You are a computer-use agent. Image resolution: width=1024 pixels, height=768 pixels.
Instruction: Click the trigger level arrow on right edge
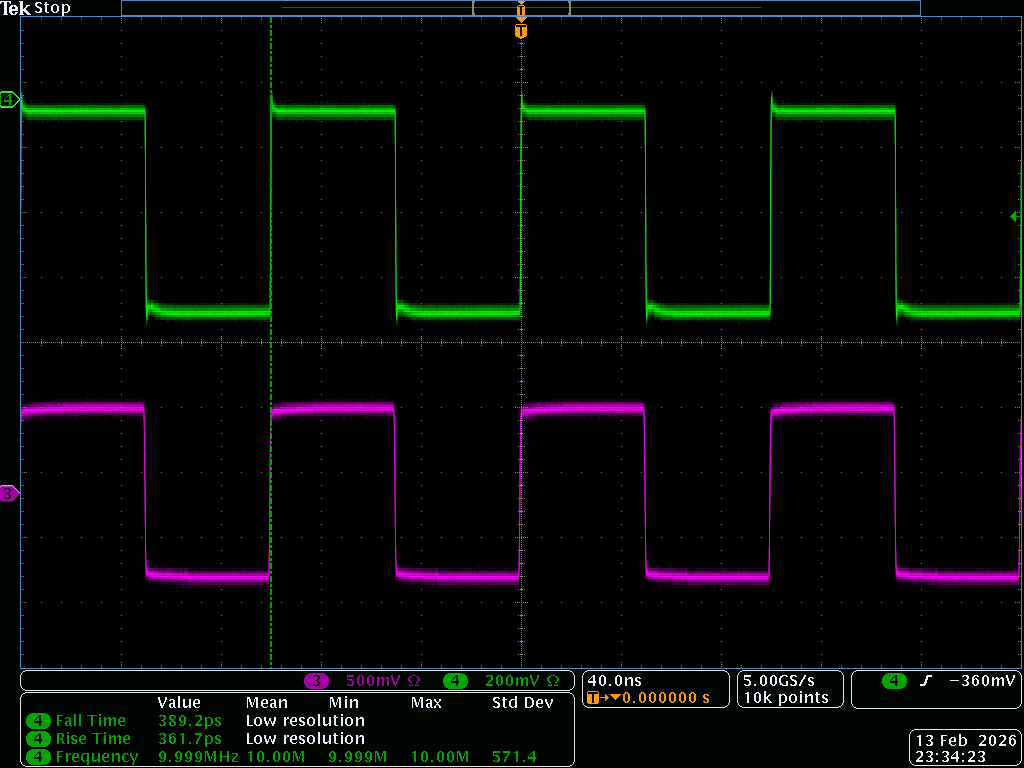[x=1015, y=217]
